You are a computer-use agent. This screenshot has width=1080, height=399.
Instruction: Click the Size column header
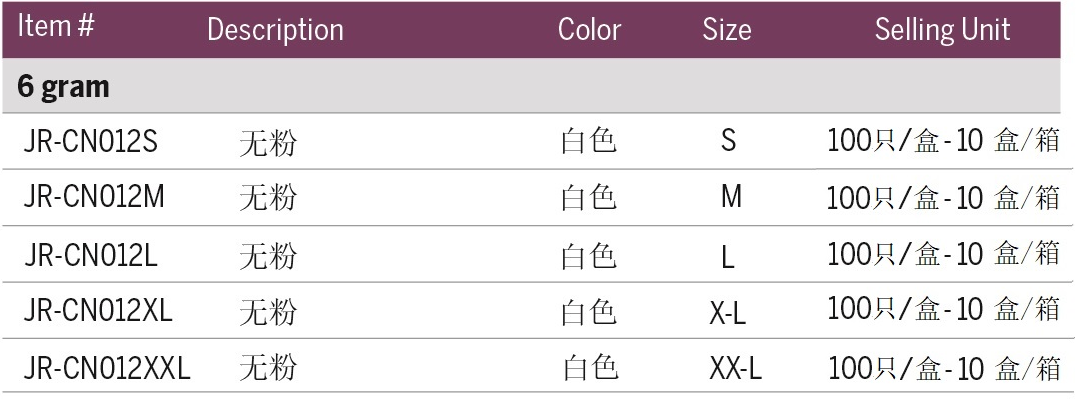[727, 30]
